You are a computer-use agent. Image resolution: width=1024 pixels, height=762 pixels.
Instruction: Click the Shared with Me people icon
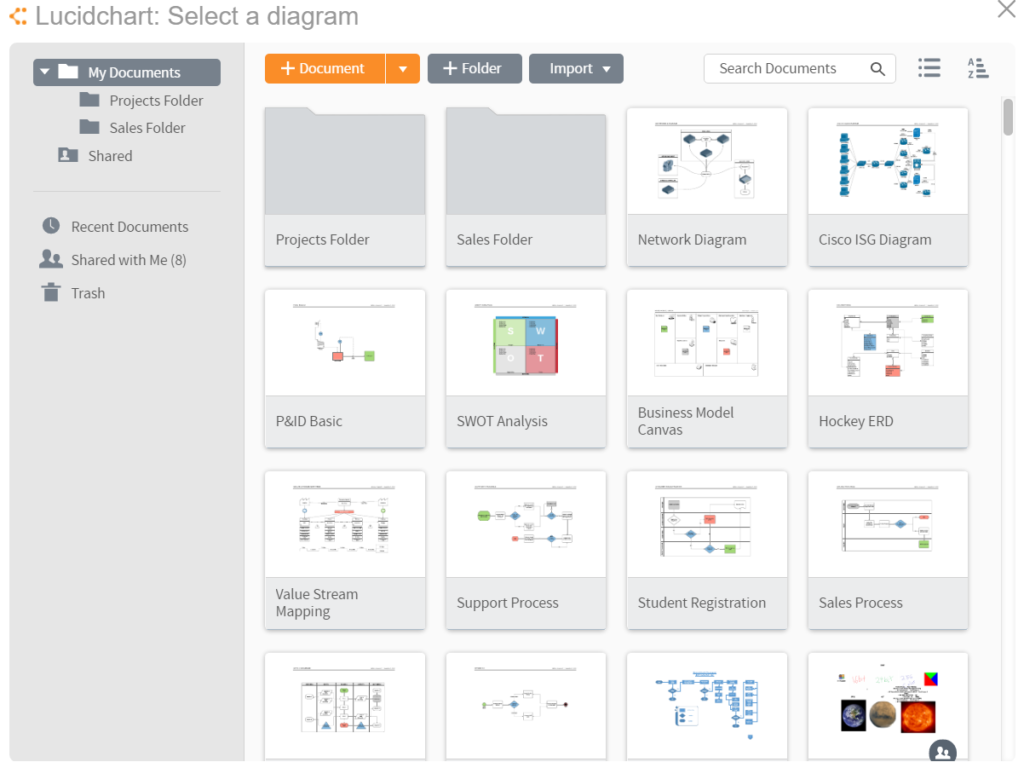click(51, 259)
